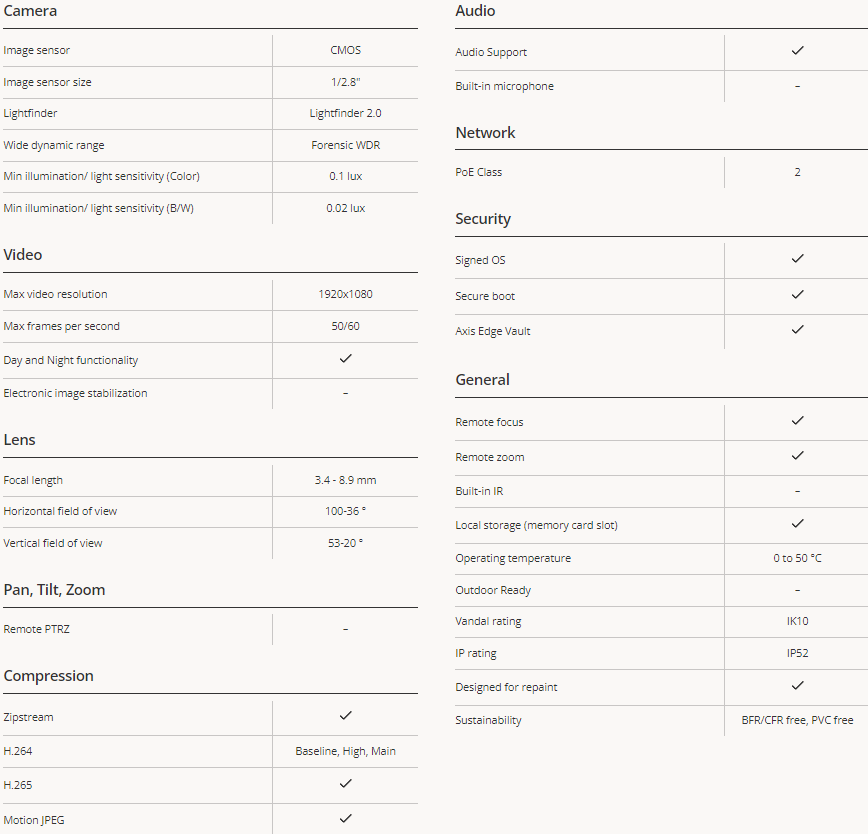Click the Remote zoom checkmark
The height and width of the screenshot is (834, 868).
(x=797, y=455)
